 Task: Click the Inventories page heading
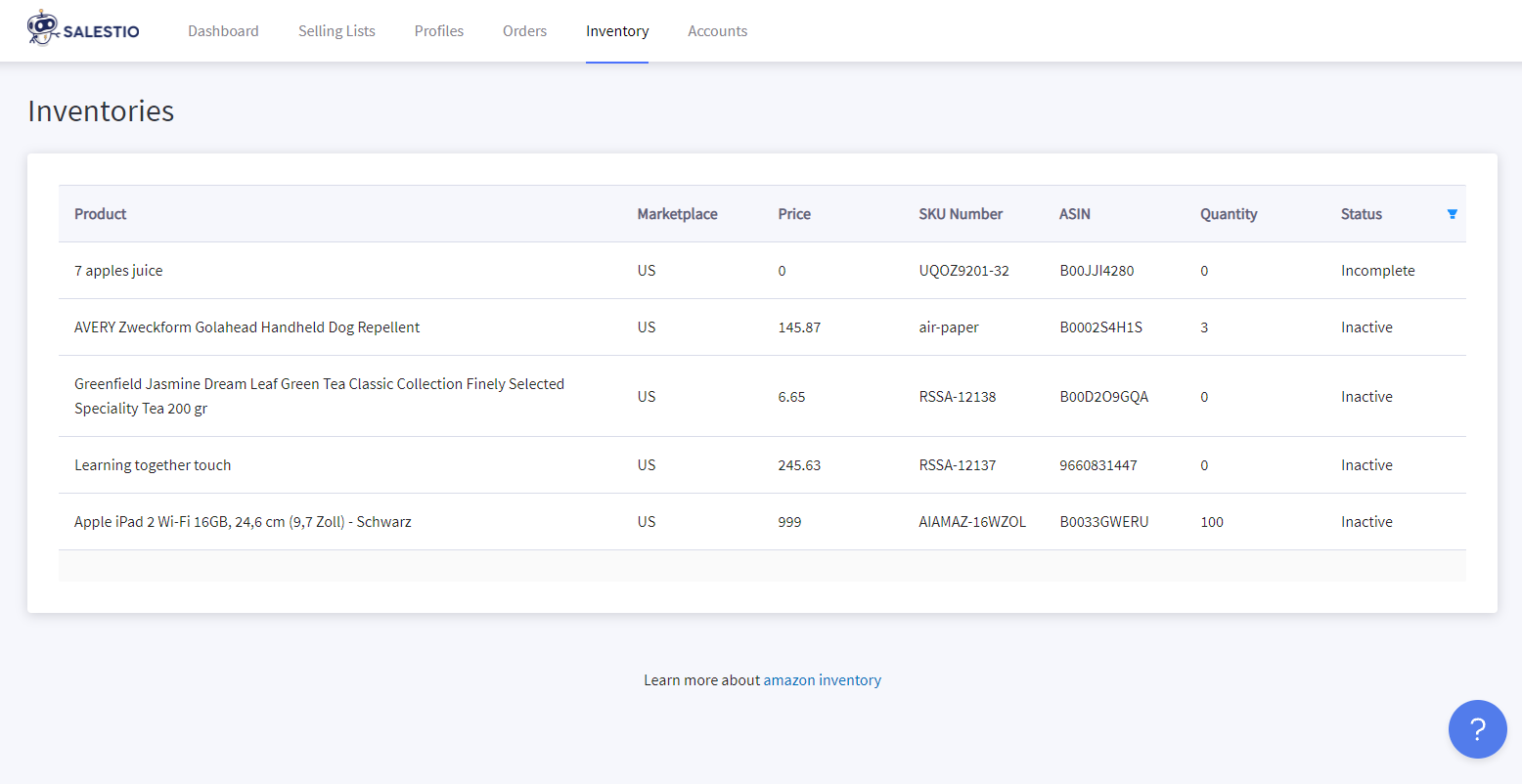coord(101,111)
